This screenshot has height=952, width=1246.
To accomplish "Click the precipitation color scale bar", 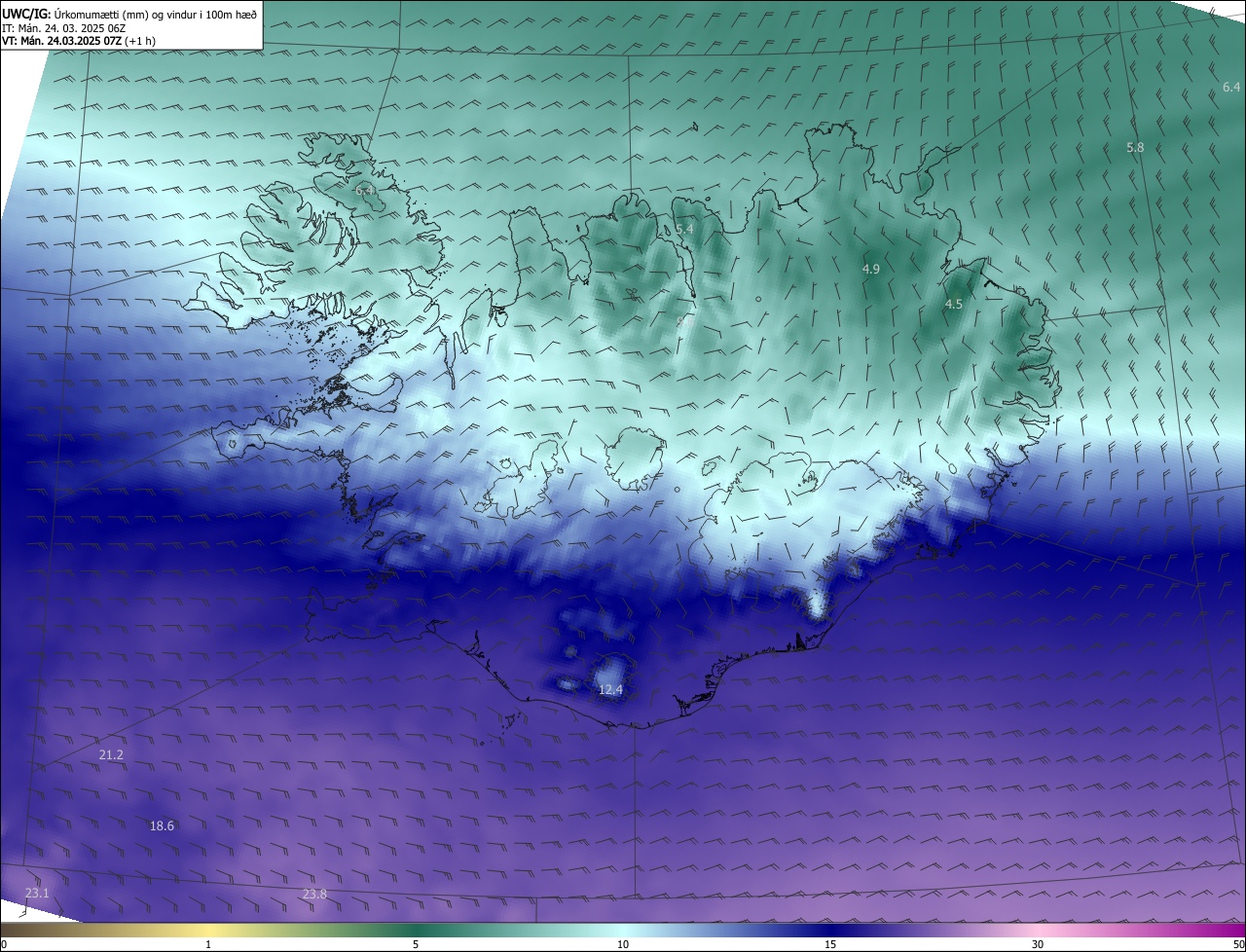I will pyautogui.click(x=623, y=930).
